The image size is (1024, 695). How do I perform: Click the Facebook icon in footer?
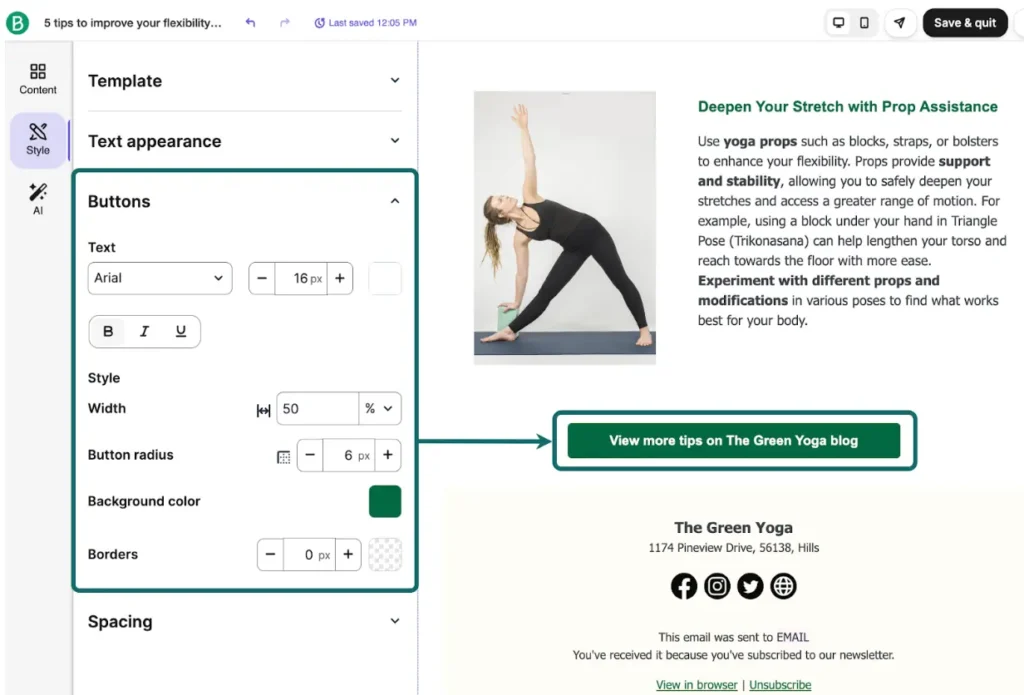tap(684, 586)
